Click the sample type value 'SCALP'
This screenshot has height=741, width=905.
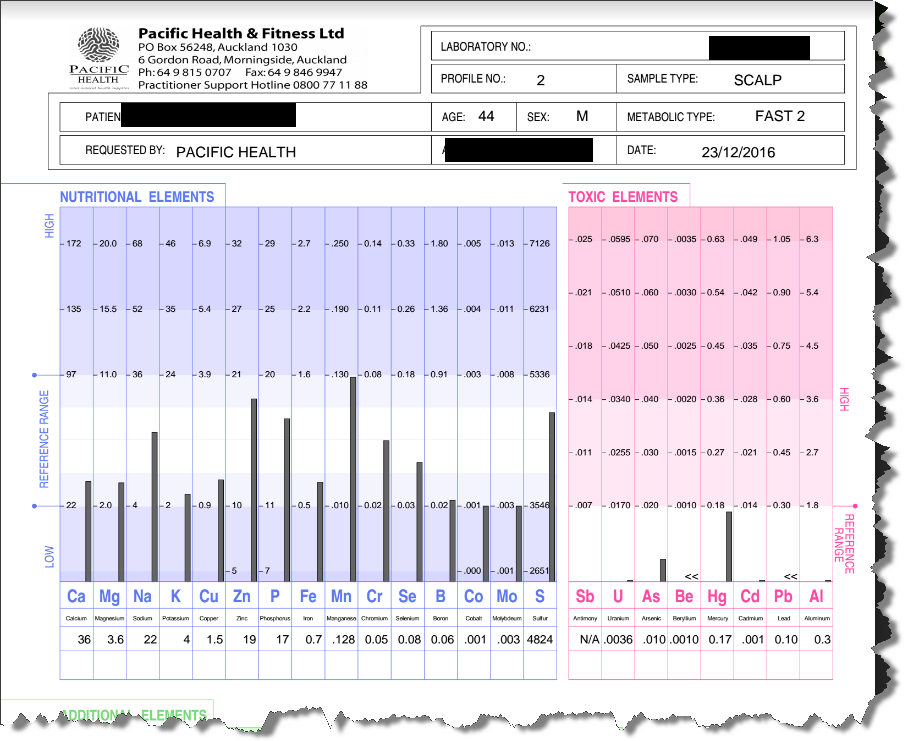pyautogui.click(x=758, y=80)
